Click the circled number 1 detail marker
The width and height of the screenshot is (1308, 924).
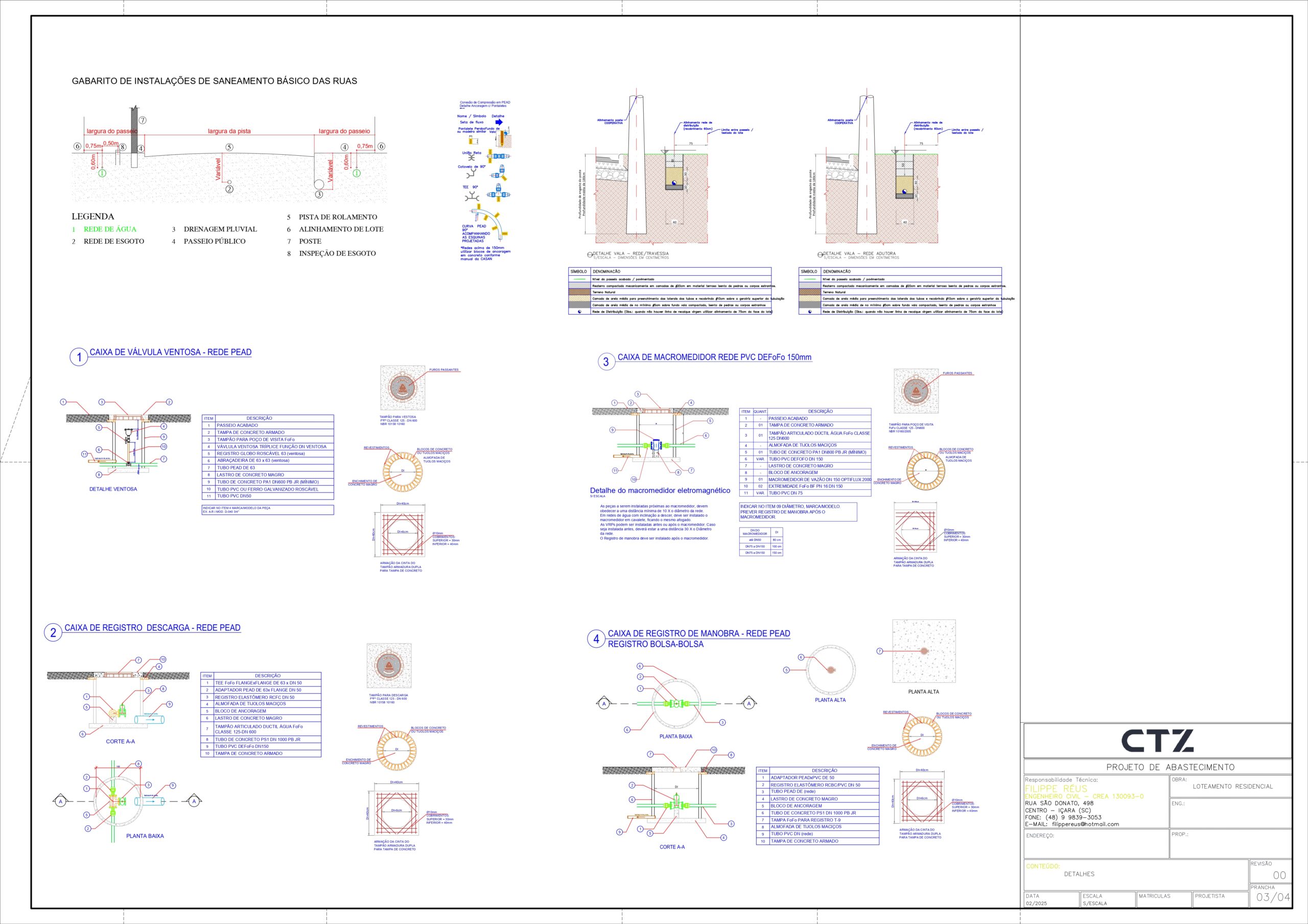click(x=79, y=357)
